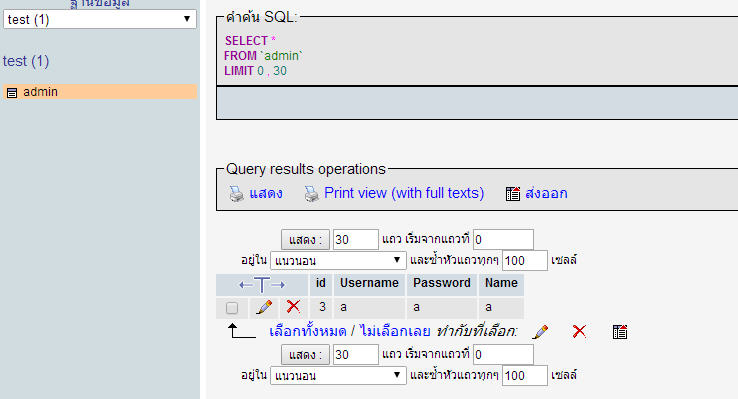This screenshot has height=399, width=738.
Task: Click the id cell value 3
Action: click(x=322, y=307)
